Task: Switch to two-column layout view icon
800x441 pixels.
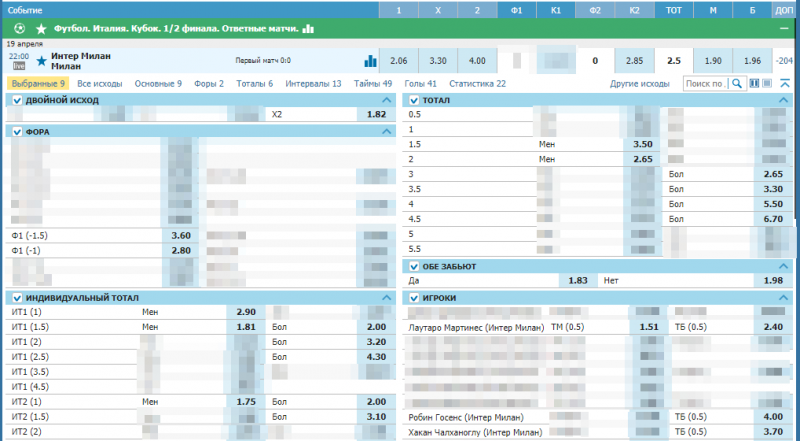Action: 756,84
